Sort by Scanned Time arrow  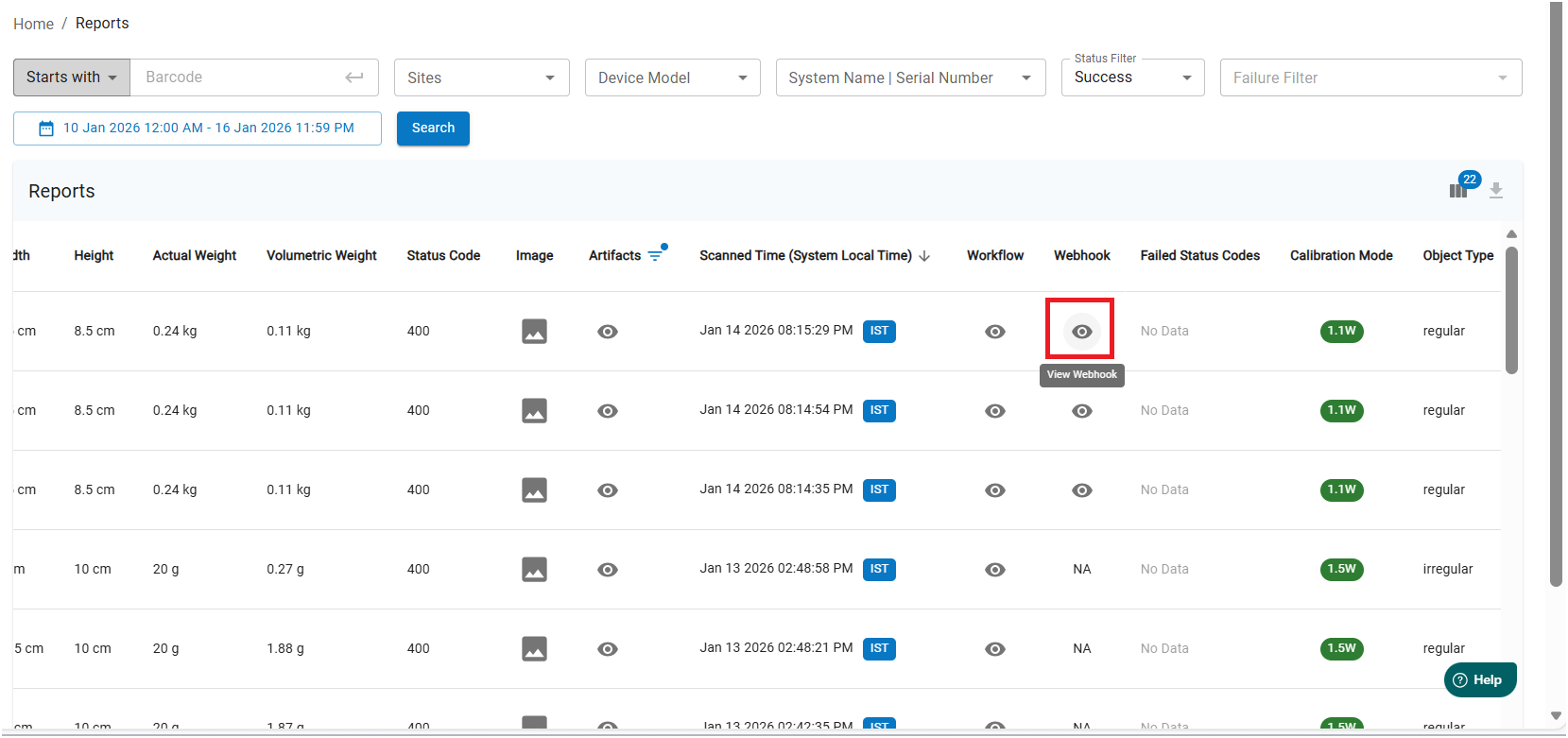tap(924, 256)
